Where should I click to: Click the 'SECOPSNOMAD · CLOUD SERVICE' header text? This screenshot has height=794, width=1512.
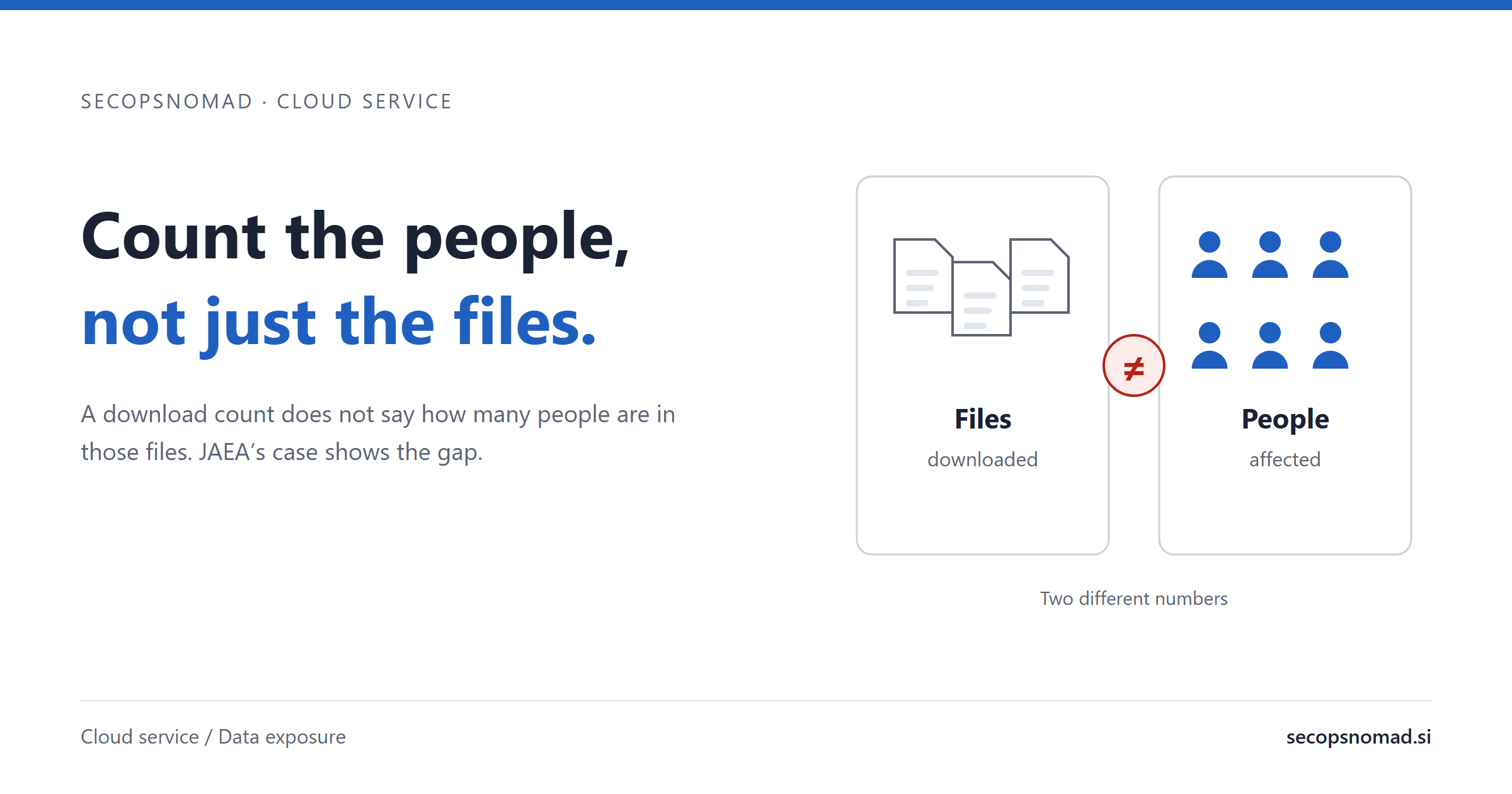point(266,101)
